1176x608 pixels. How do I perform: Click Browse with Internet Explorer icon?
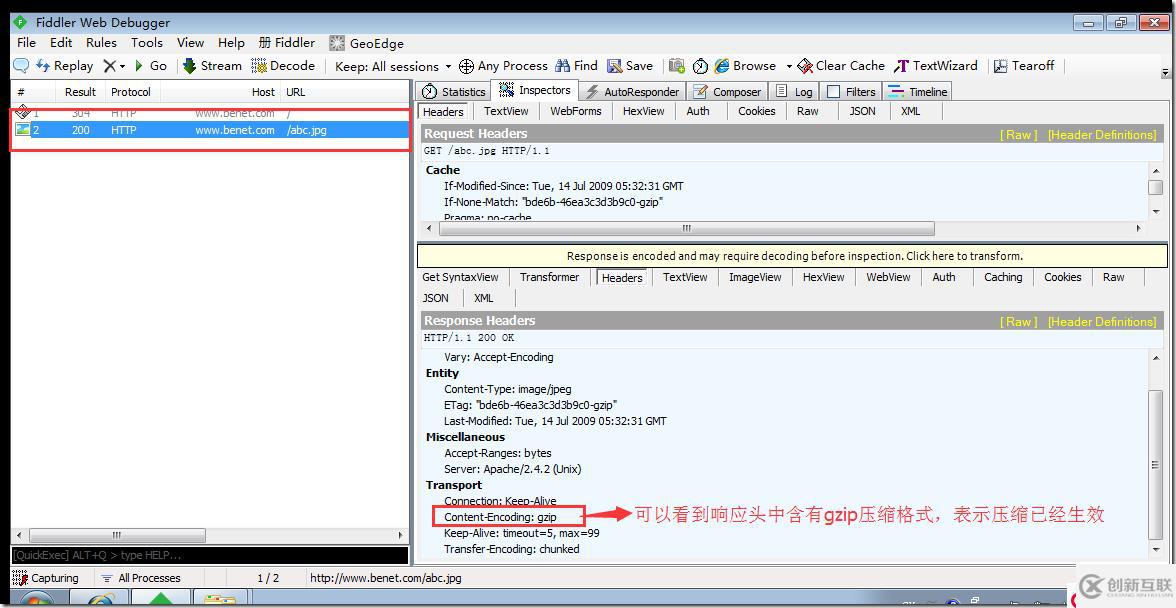[x=746, y=66]
